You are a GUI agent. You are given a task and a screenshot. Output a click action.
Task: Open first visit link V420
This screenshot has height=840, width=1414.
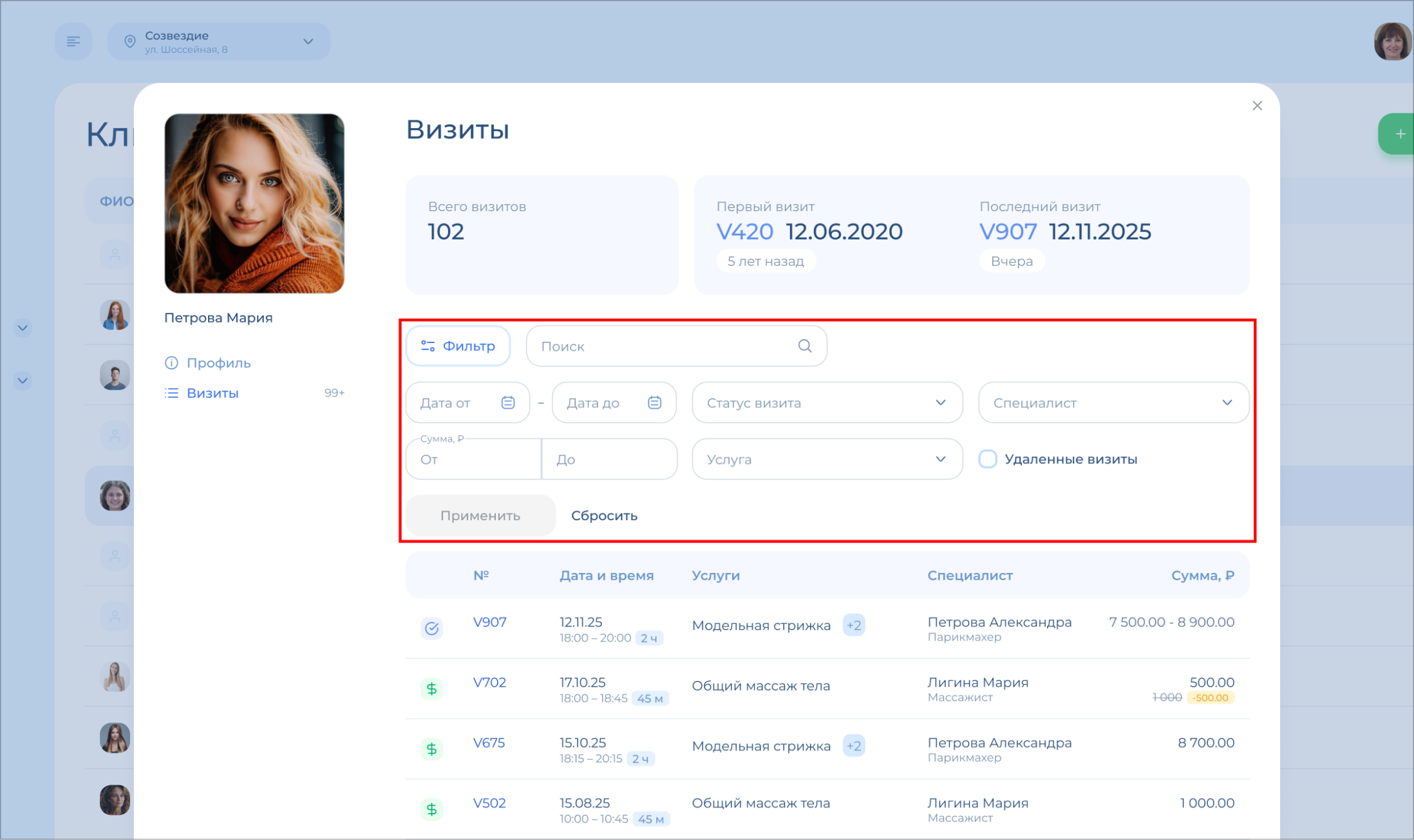pyautogui.click(x=744, y=232)
